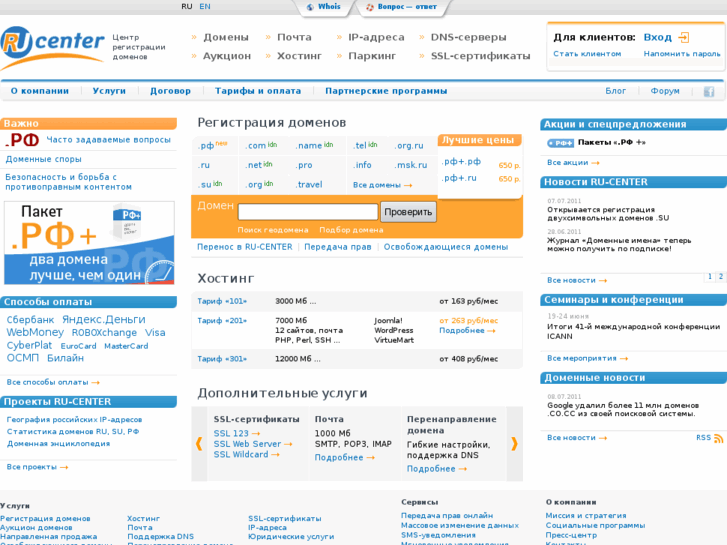Select the .travel domain zone

[309, 185]
